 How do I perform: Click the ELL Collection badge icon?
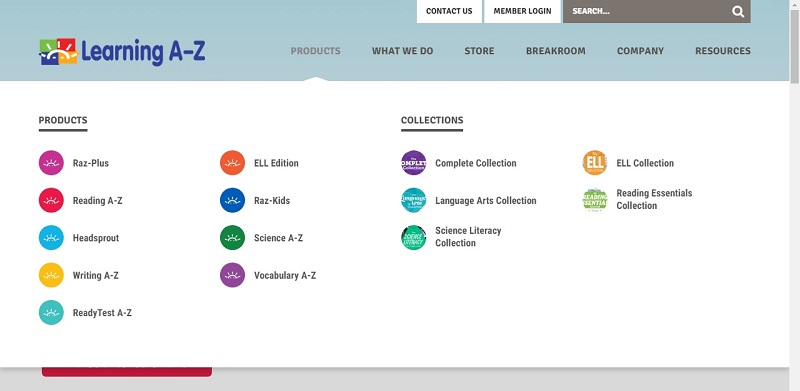pyautogui.click(x=595, y=163)
